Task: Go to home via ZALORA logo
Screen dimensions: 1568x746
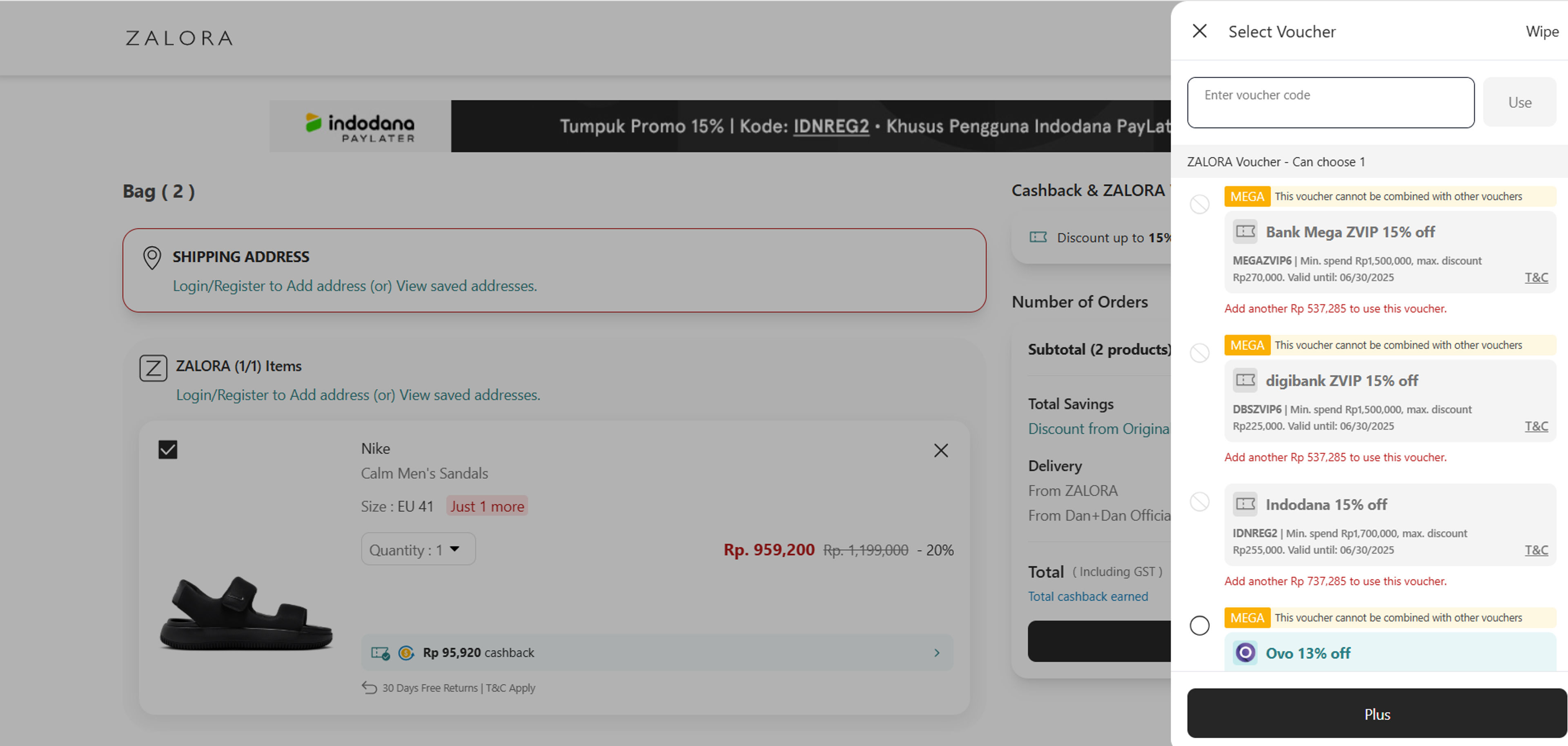Action: 179,38
